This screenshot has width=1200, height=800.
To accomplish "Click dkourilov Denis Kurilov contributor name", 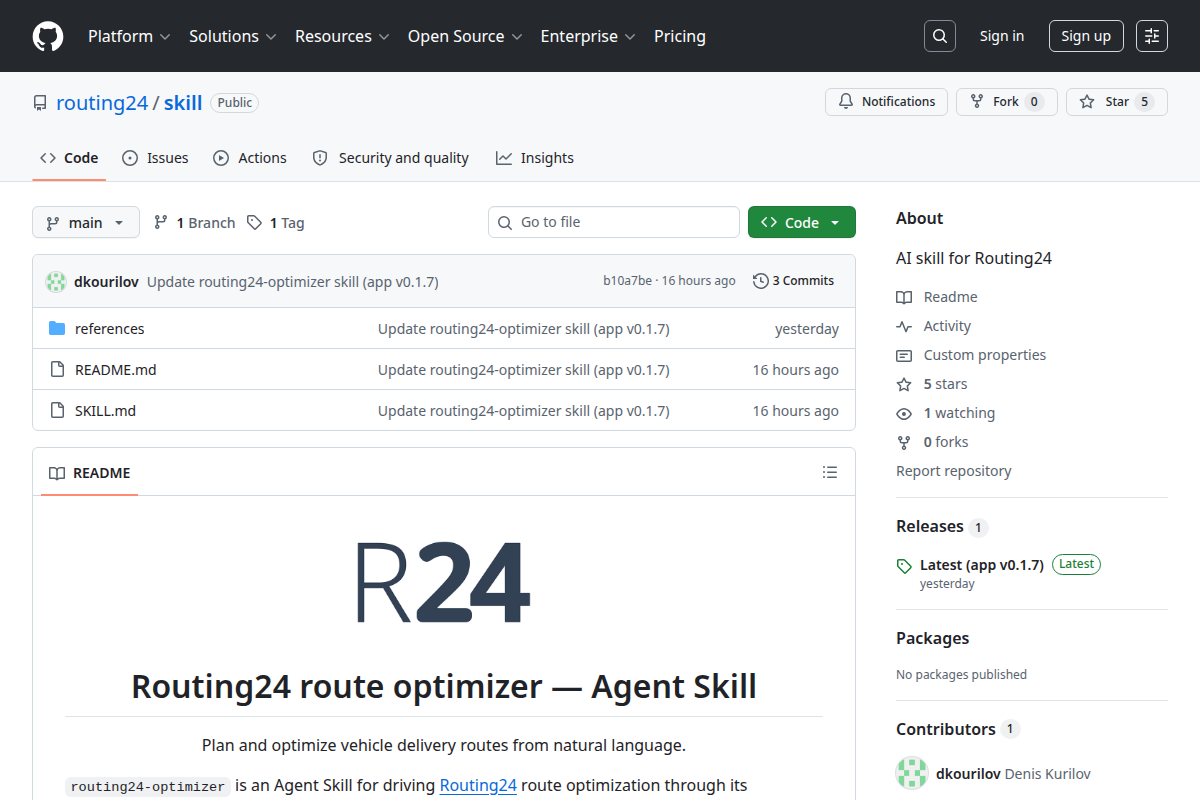I will 1013,774.
